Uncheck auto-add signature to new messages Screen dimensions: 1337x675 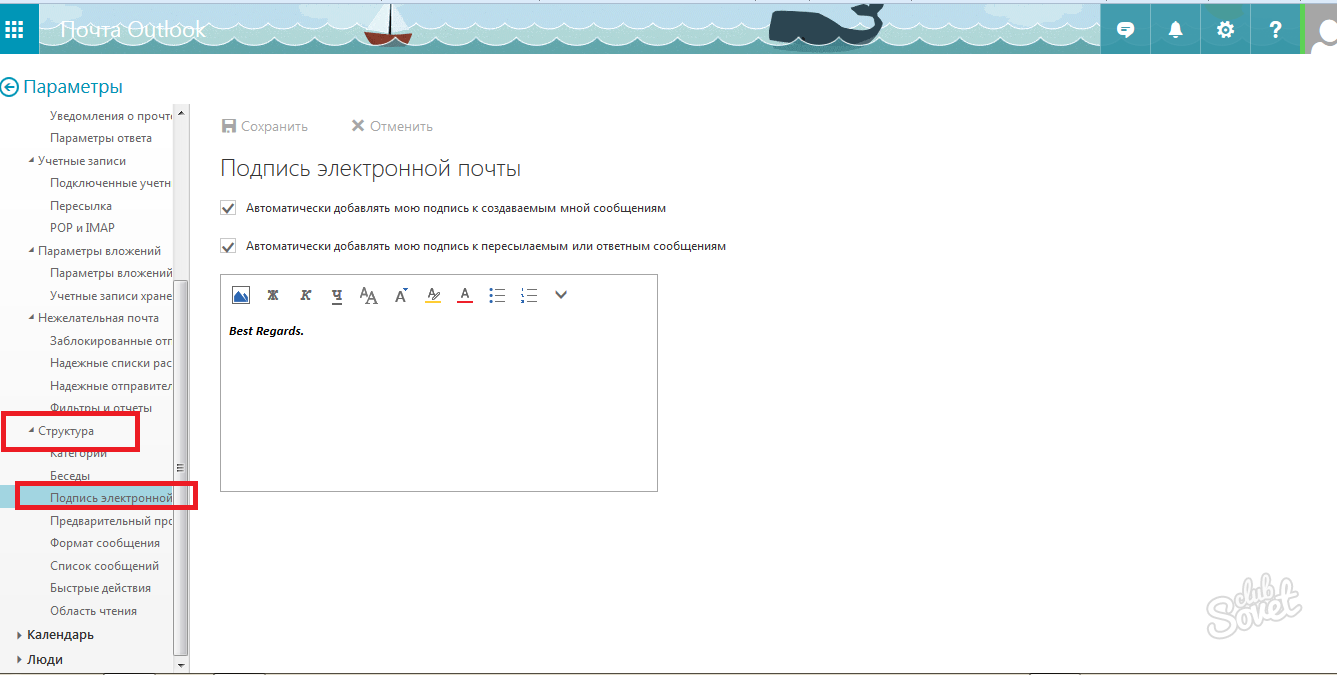228,208
